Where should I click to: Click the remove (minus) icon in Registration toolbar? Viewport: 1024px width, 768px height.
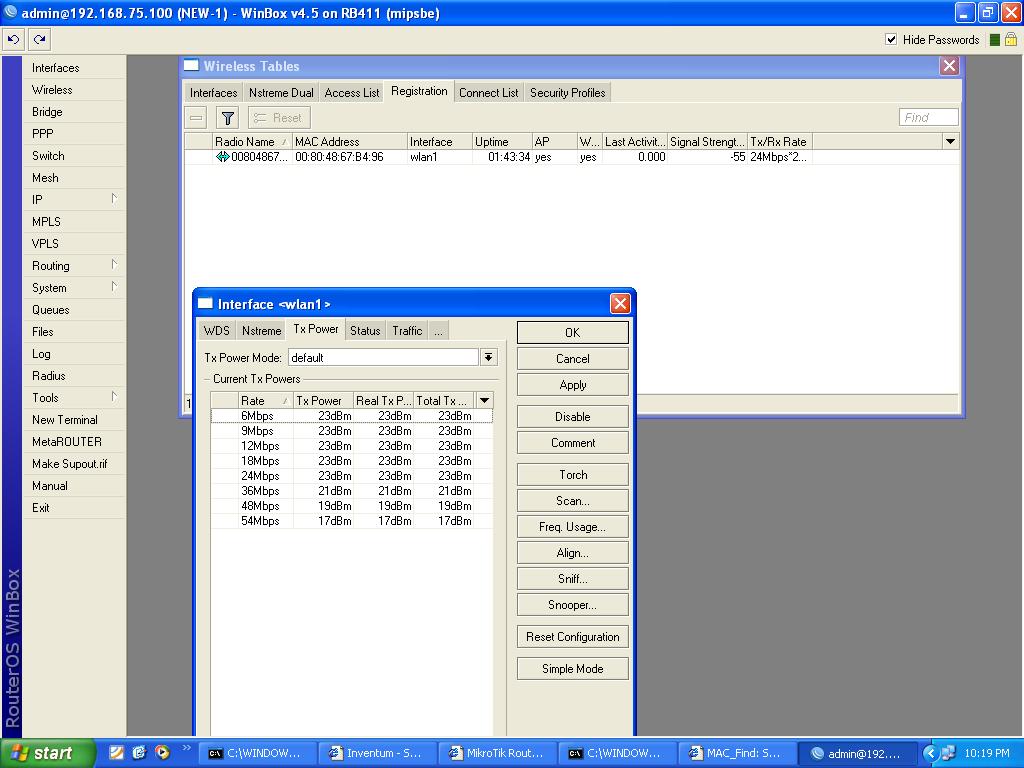[x=196, y=117]
